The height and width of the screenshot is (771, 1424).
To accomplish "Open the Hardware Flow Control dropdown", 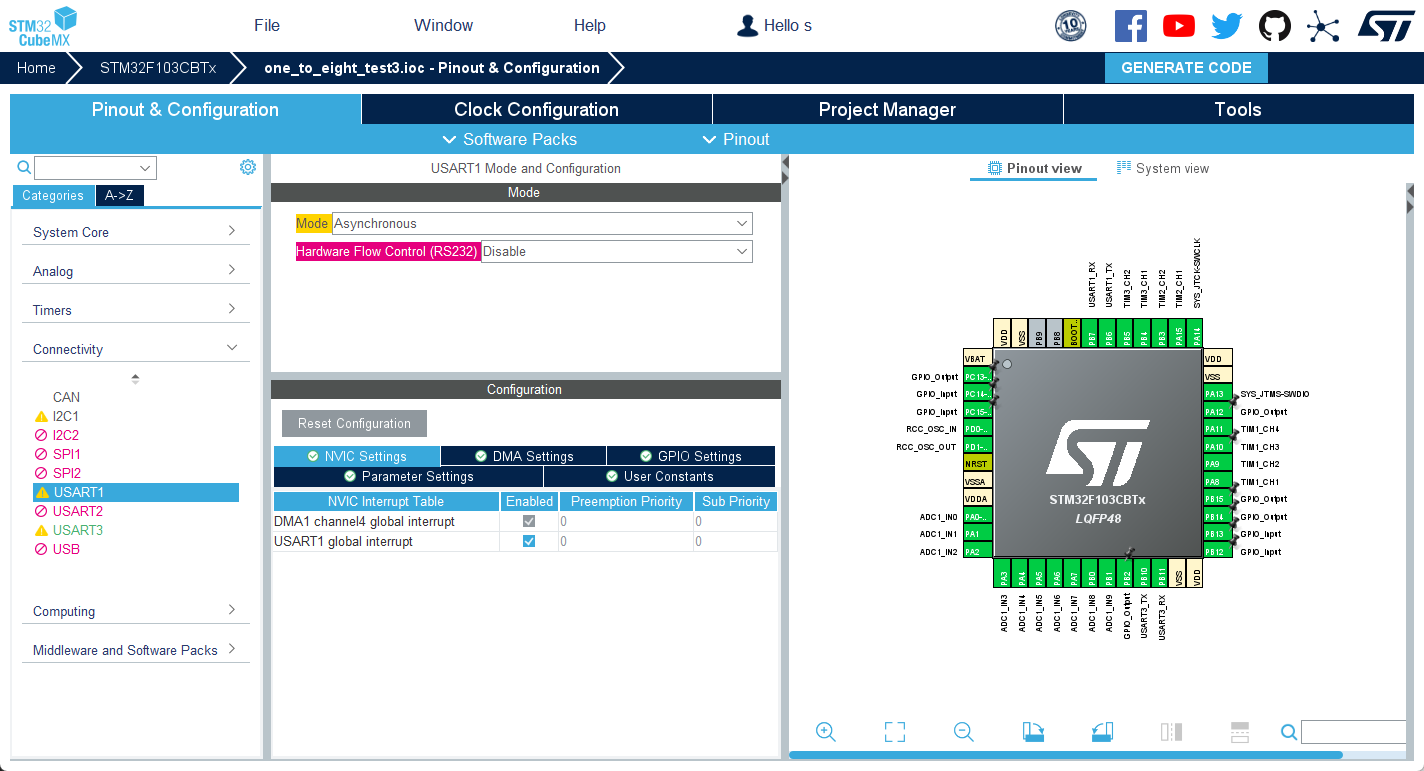I will coord(617,251).
